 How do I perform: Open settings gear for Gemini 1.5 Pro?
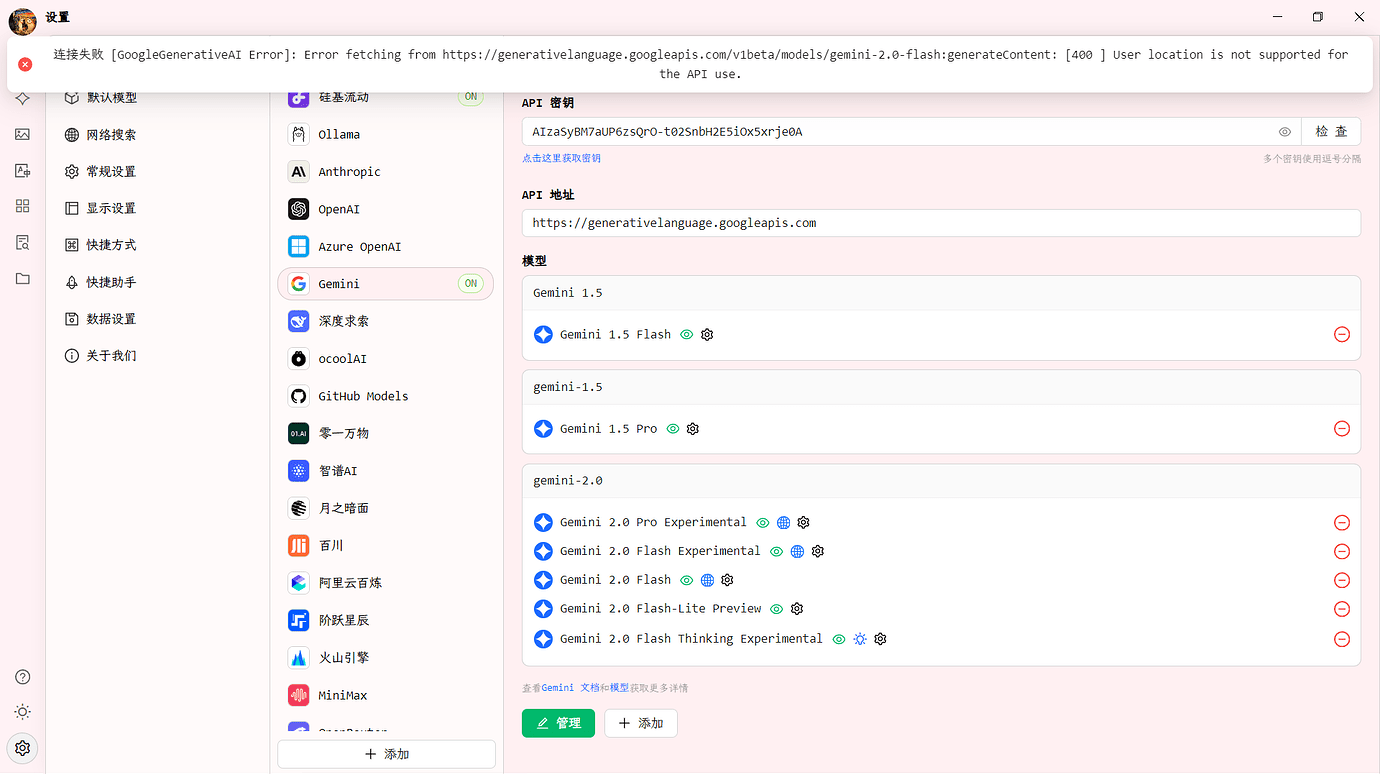coord(693,429)
